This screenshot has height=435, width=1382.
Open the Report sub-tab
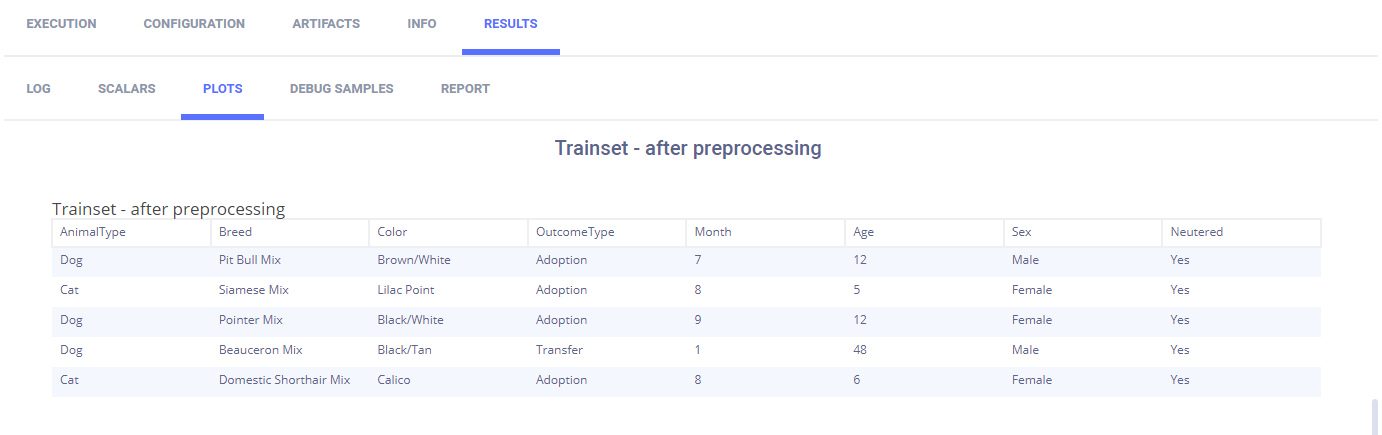tap(465, 89)
